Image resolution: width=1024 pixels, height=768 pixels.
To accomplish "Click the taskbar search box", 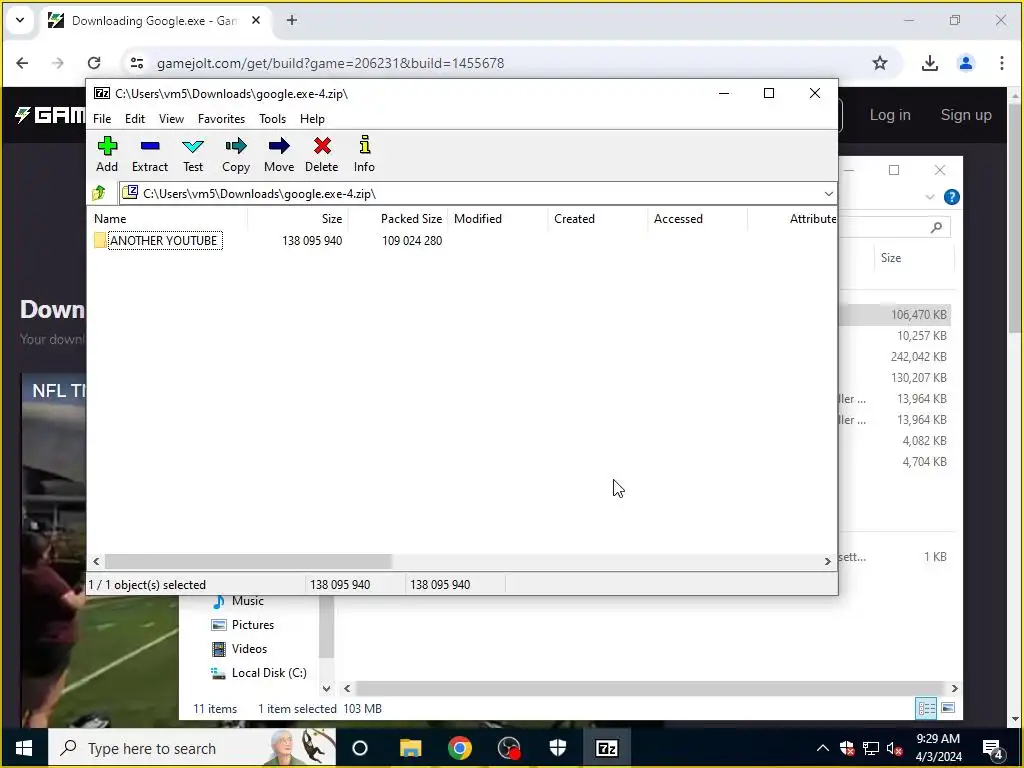I will pyautogui.click(x=192, y=748).
